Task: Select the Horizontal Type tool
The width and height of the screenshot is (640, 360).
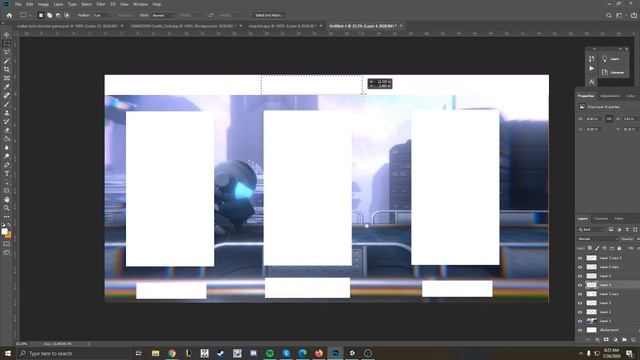Action: pyautogui.click(x=7, y=173)
